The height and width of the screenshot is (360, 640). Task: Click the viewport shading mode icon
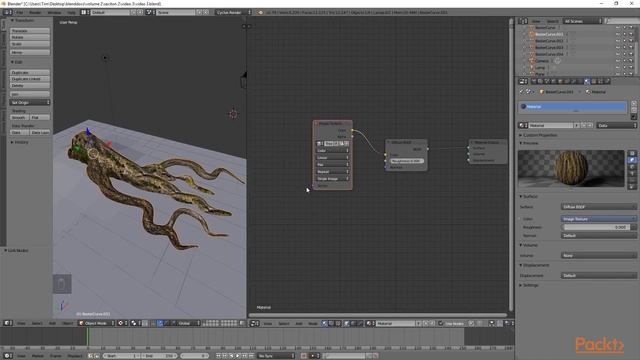[x=122, y=323]
